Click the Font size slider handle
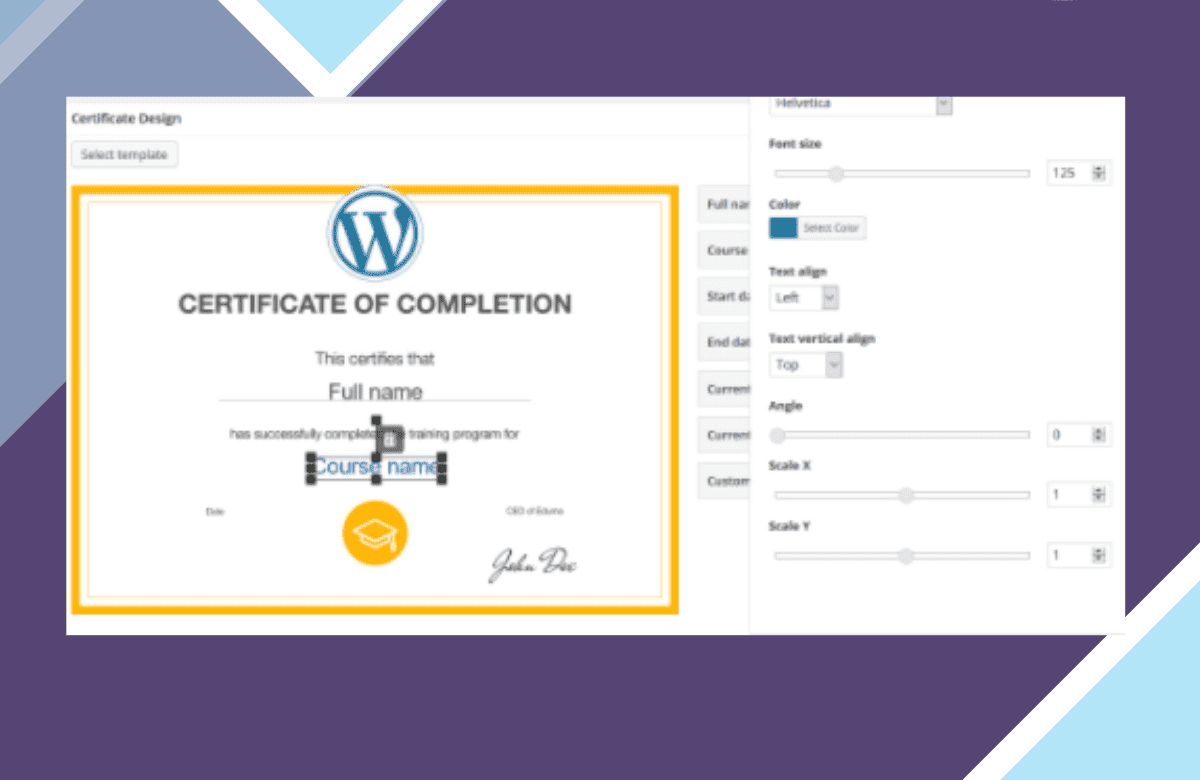 point(837,174)
